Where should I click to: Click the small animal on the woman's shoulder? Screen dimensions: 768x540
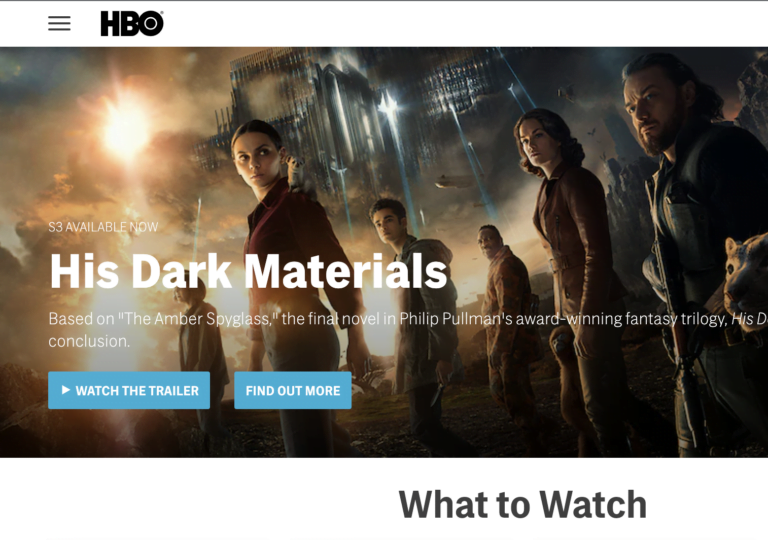click(299, 175)
